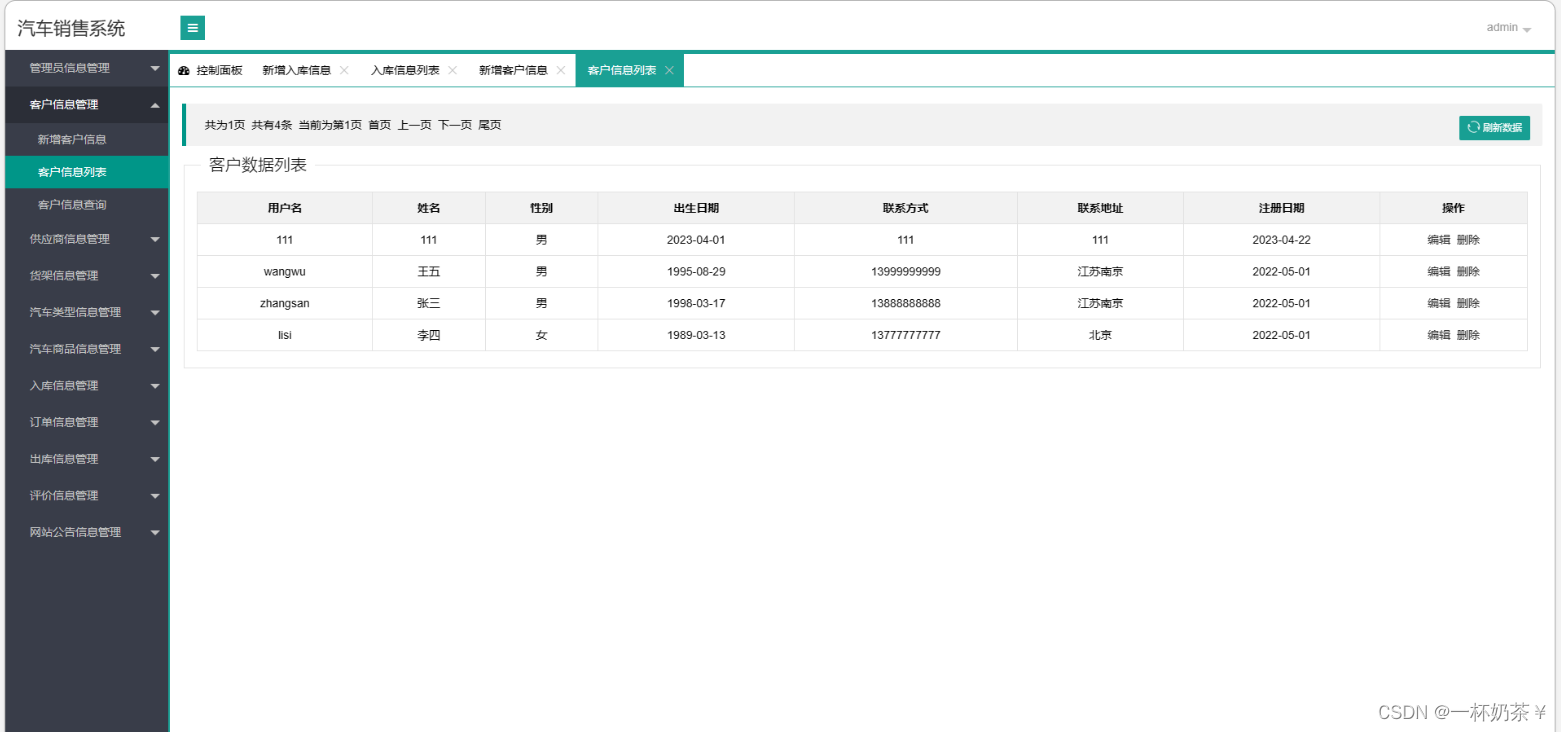This screenshot has width=1561, height=732.
Task: Collapse 客户信息管理 menu
Action: 87,104
